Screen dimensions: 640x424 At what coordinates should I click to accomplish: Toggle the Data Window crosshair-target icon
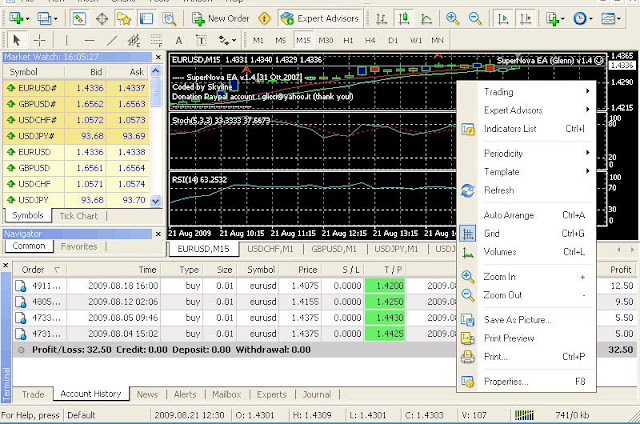pos(102,18)
